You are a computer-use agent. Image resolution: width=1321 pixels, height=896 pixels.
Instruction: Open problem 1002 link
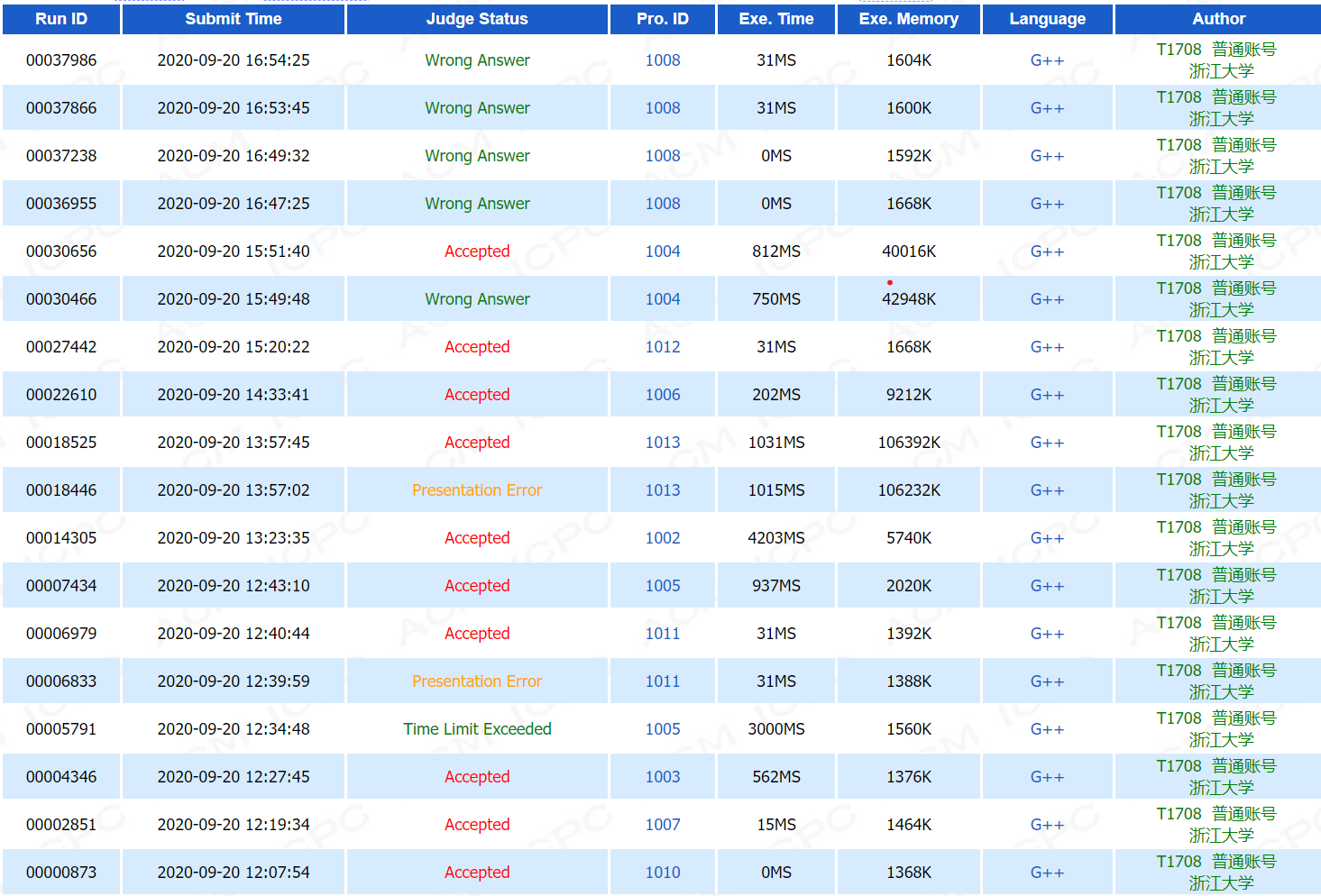point(662,538)
